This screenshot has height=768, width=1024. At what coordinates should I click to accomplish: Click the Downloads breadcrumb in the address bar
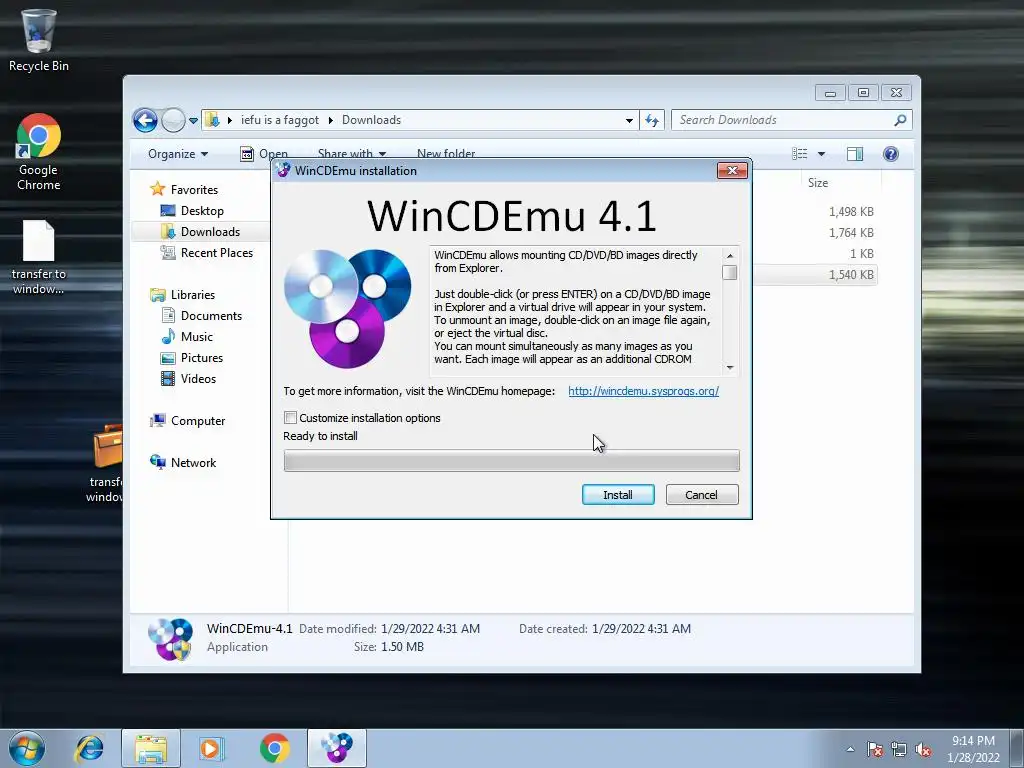pyautogui.click(x=371, y=120)
